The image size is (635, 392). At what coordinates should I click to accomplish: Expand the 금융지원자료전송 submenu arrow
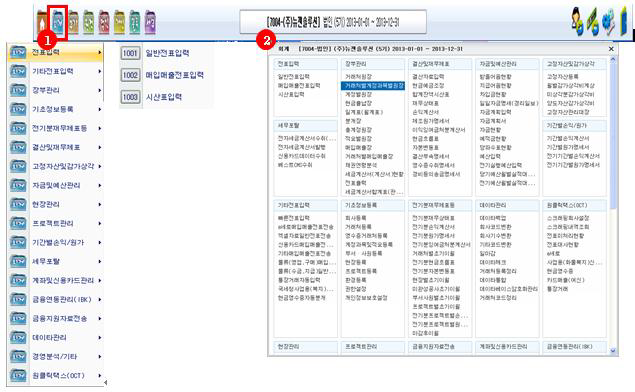[x=100, y=319]
